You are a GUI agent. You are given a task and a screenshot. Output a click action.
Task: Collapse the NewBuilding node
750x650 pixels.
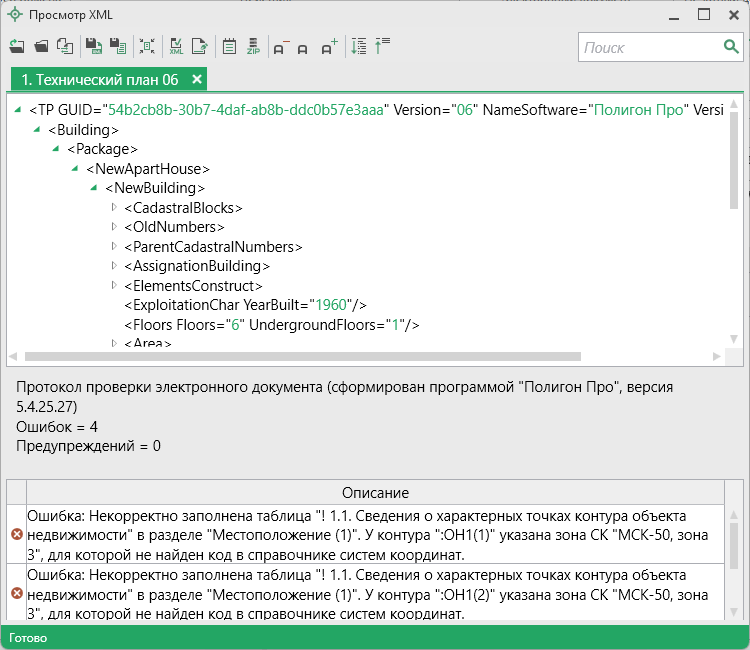coord(94,188)
